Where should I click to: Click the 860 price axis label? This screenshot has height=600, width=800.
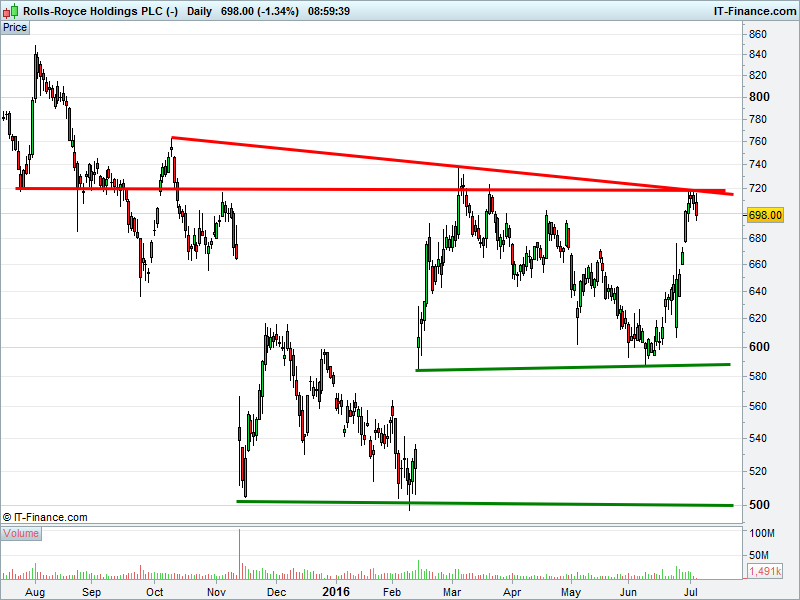[x=758, y=34]
